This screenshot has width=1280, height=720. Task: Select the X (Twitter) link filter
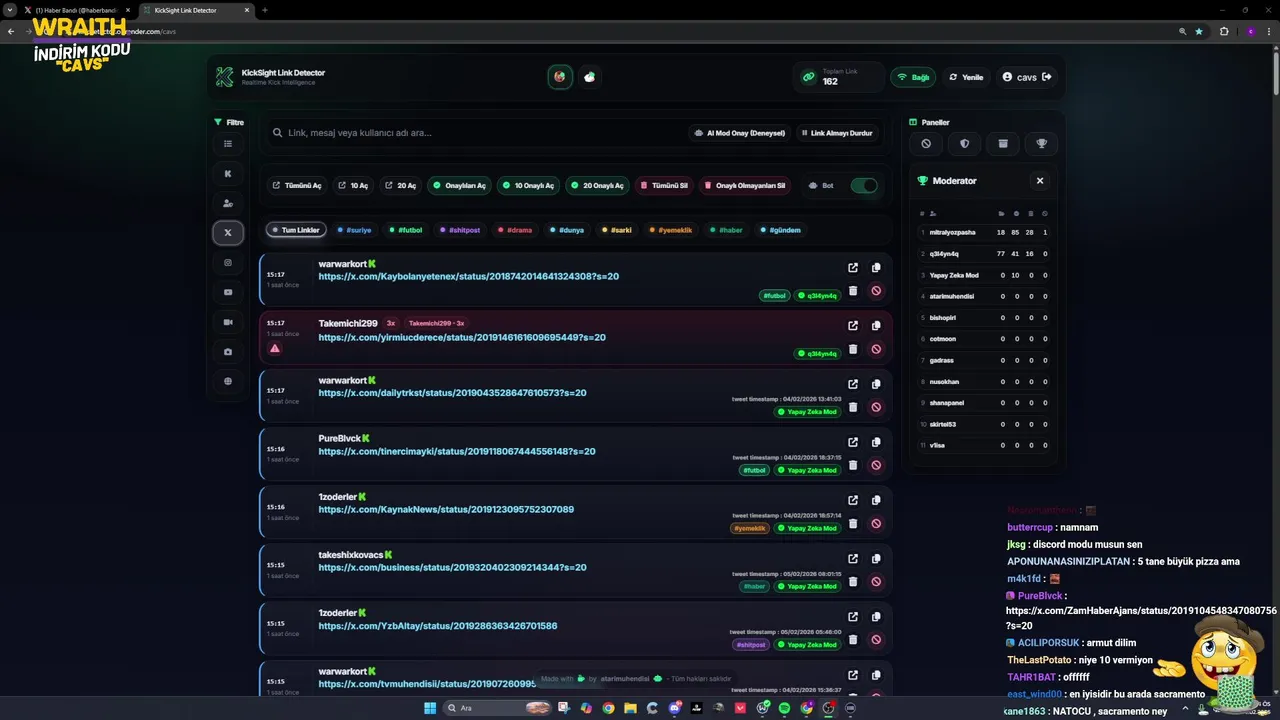(228, 232)
